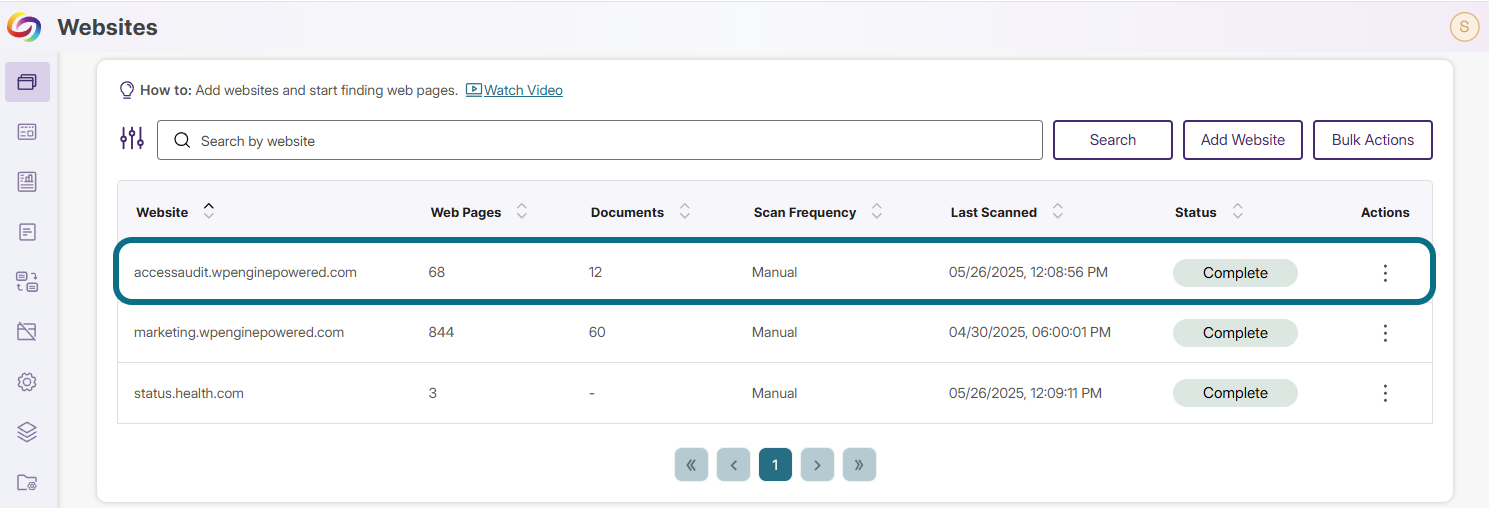This screenshot has width=1489, height=508.
Task: Click the 04/30/2025, 06:00:01 PM timestamp
Action: (1030, 332)
